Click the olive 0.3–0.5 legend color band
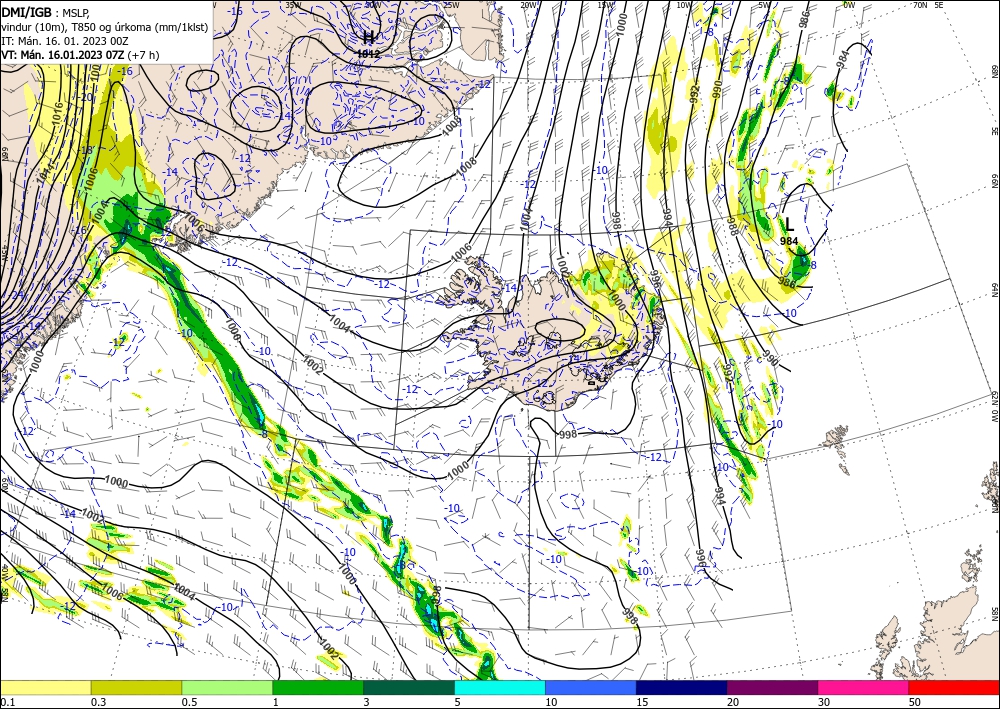Viewport: 1000px width, 709px height. tap(136, 687)
